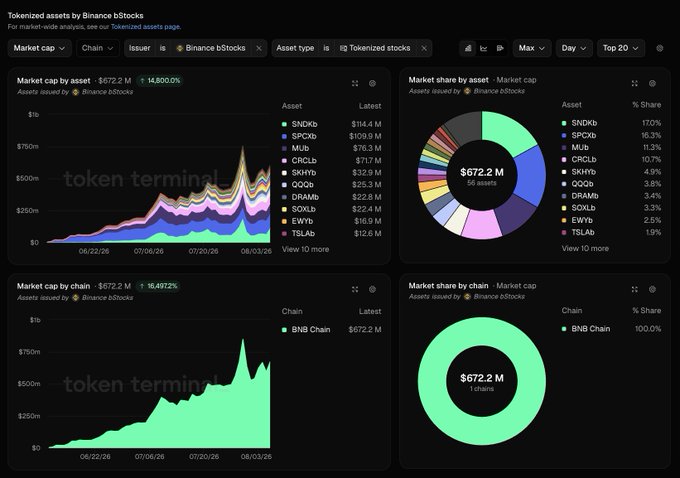
Task: Click View 10 more in Market cap by asset legend
Action: click(x=305, y=249)
